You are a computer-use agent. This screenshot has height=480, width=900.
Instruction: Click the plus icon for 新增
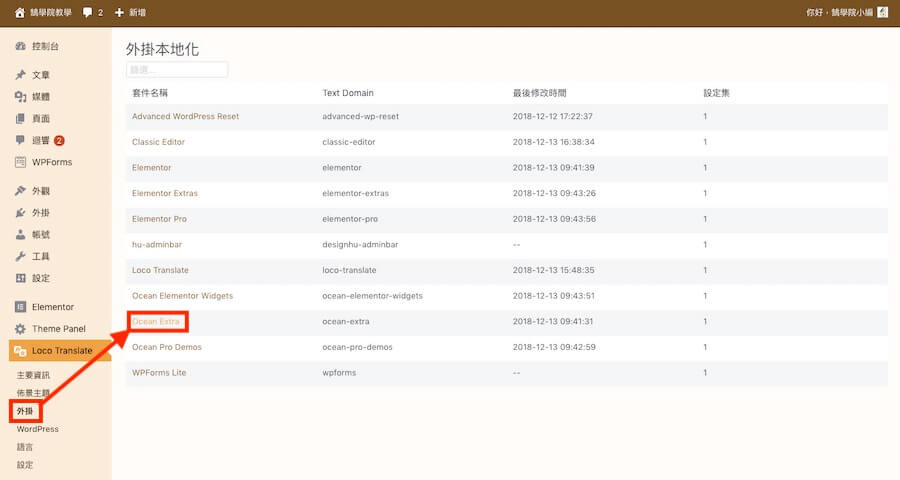120,13
